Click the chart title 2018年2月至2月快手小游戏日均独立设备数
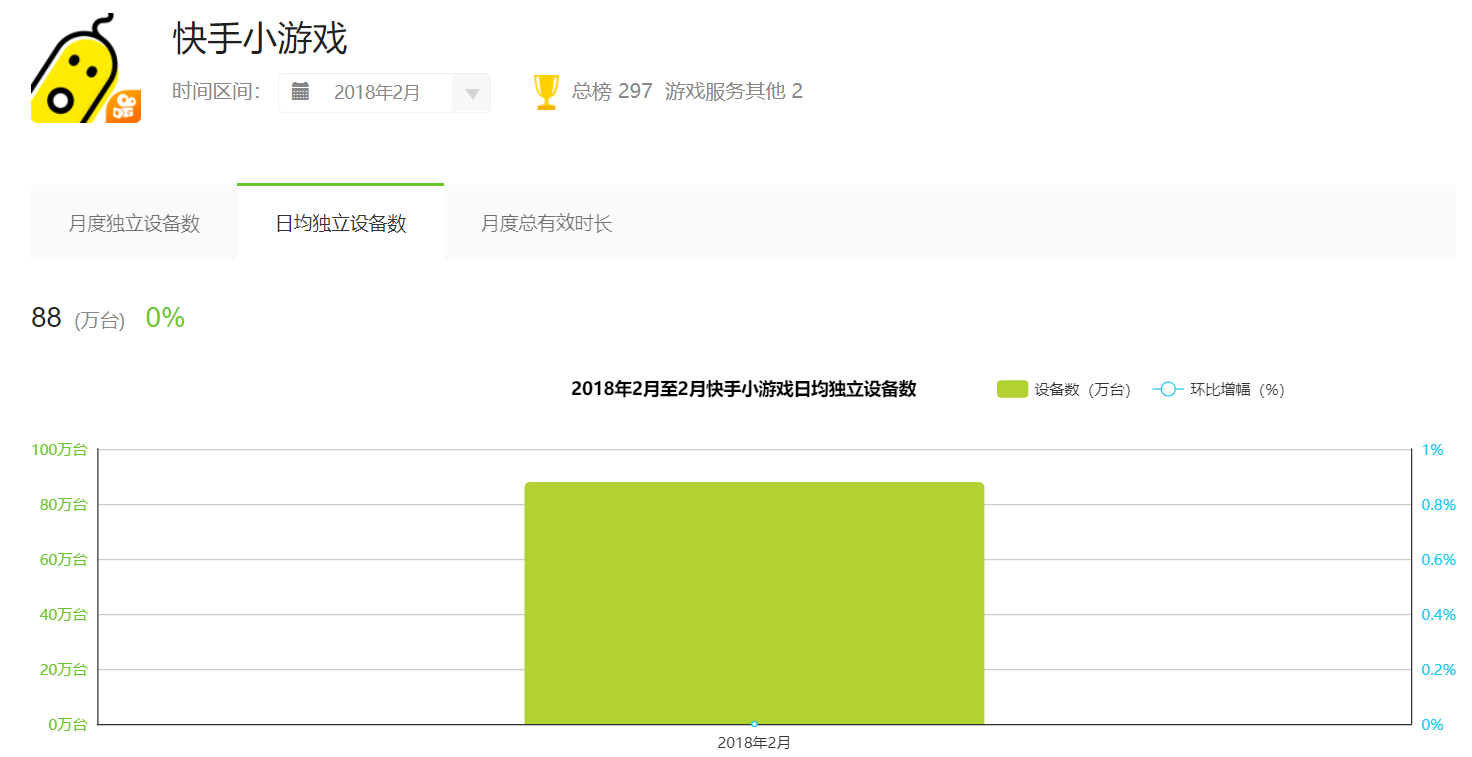The image size is (1472, 757). (x=743, y=389)
